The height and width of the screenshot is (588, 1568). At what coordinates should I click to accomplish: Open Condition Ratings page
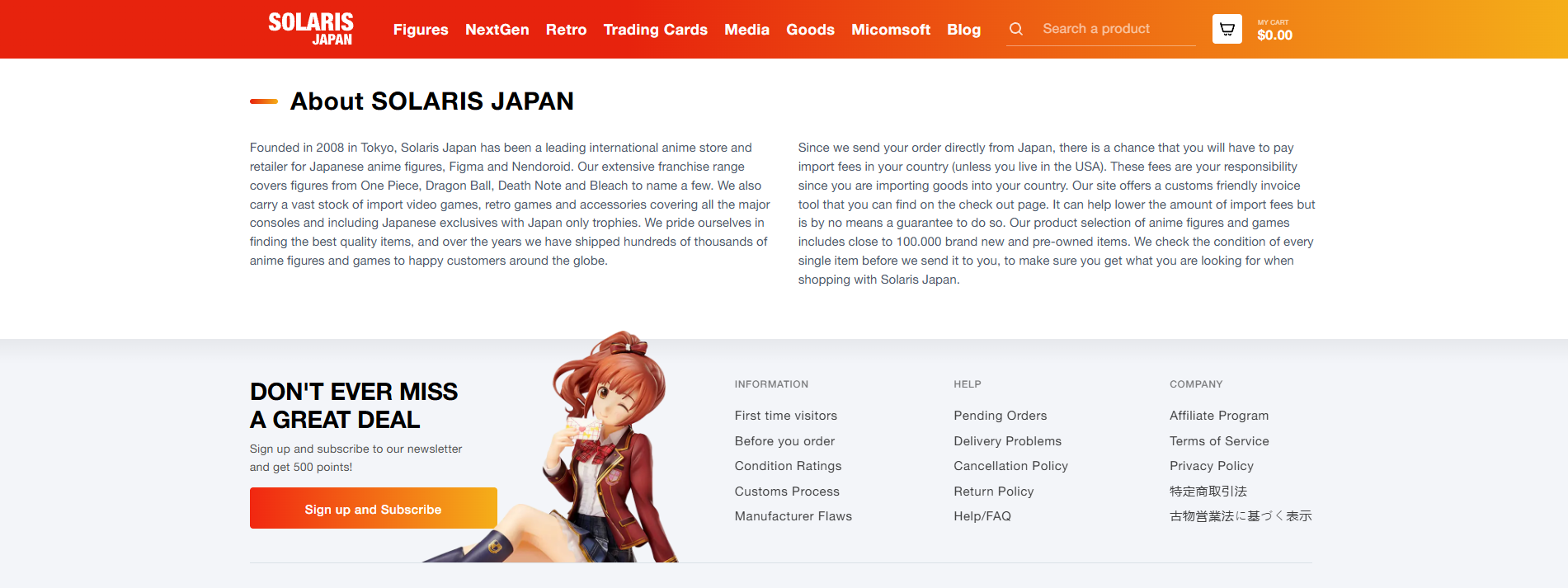[789, 466]
